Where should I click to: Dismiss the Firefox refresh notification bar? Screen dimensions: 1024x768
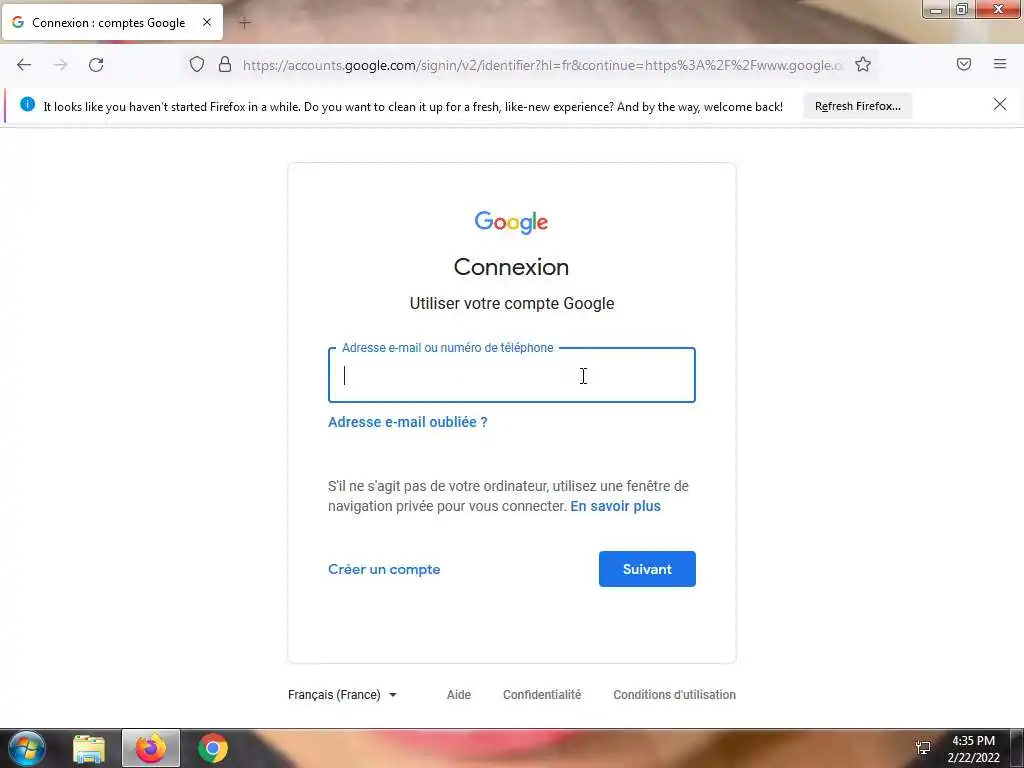[x=1000, y=104]
